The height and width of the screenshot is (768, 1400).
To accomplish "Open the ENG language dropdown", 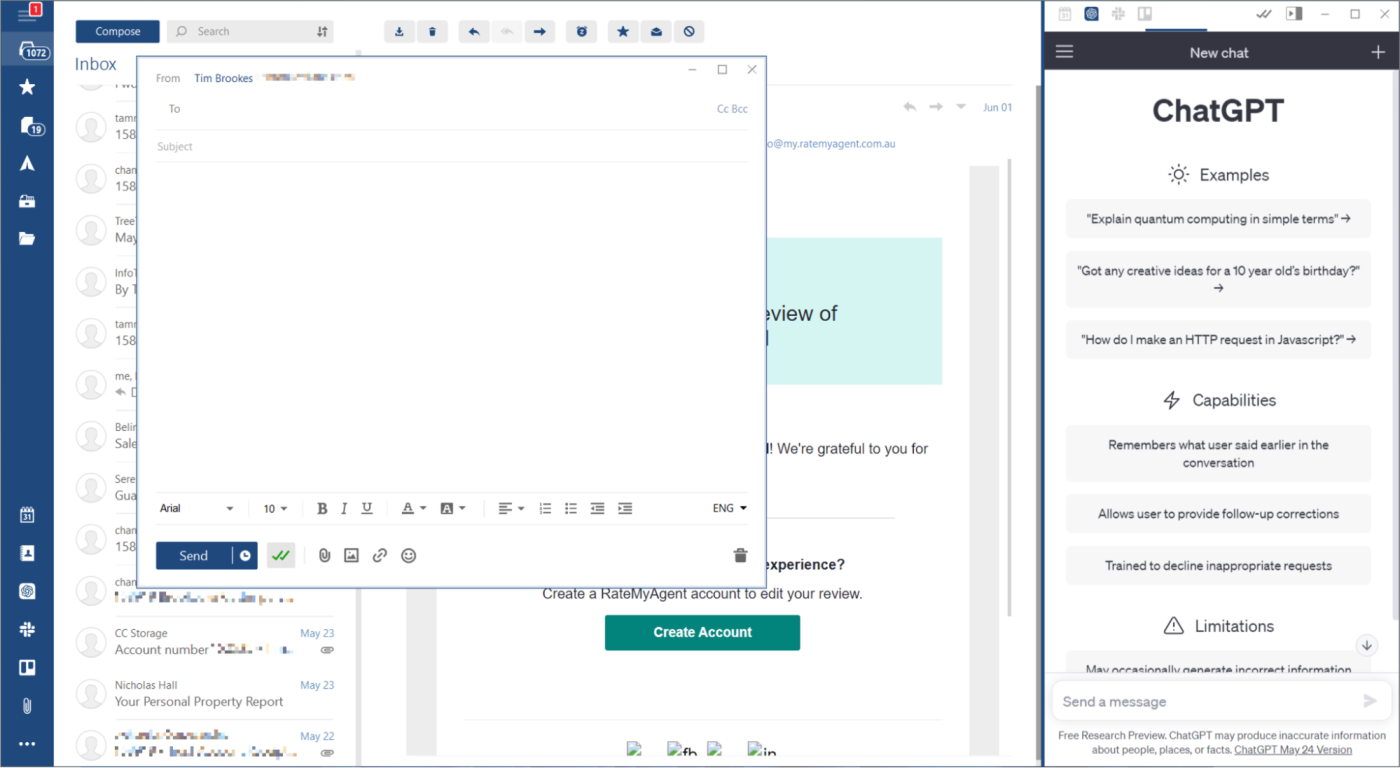I will tap(730, 509).
